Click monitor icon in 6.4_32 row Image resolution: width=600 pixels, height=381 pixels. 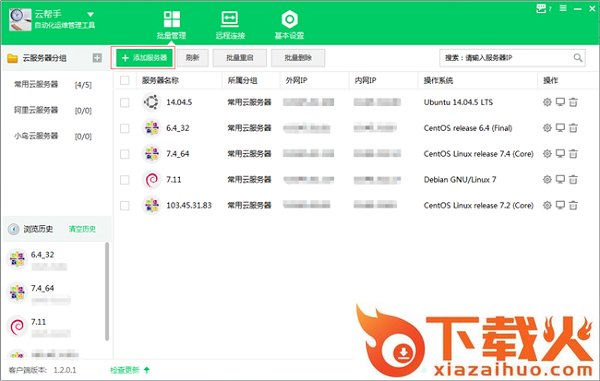[560, 128]
